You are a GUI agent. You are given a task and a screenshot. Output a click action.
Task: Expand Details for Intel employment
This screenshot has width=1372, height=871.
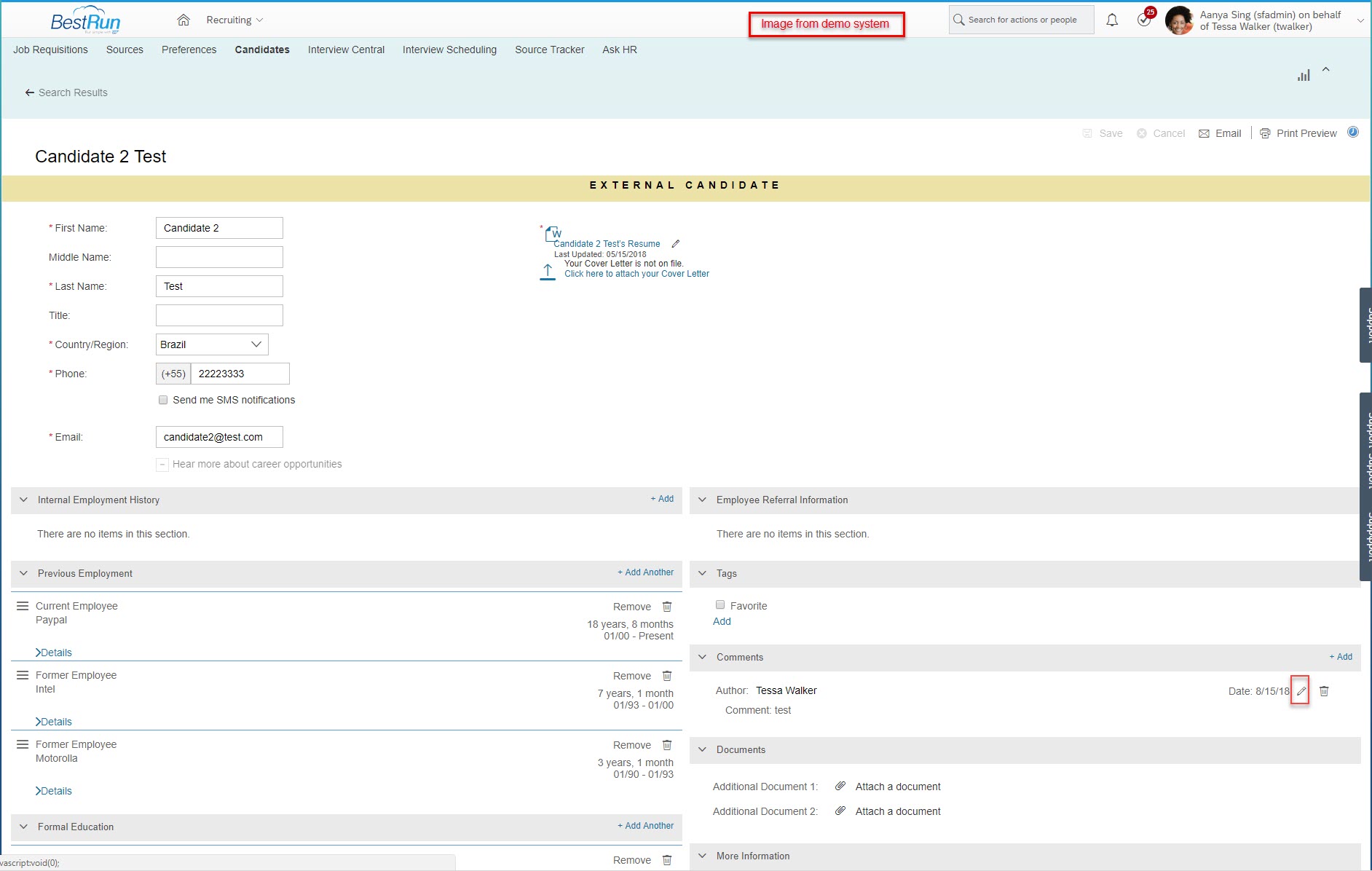54,722
